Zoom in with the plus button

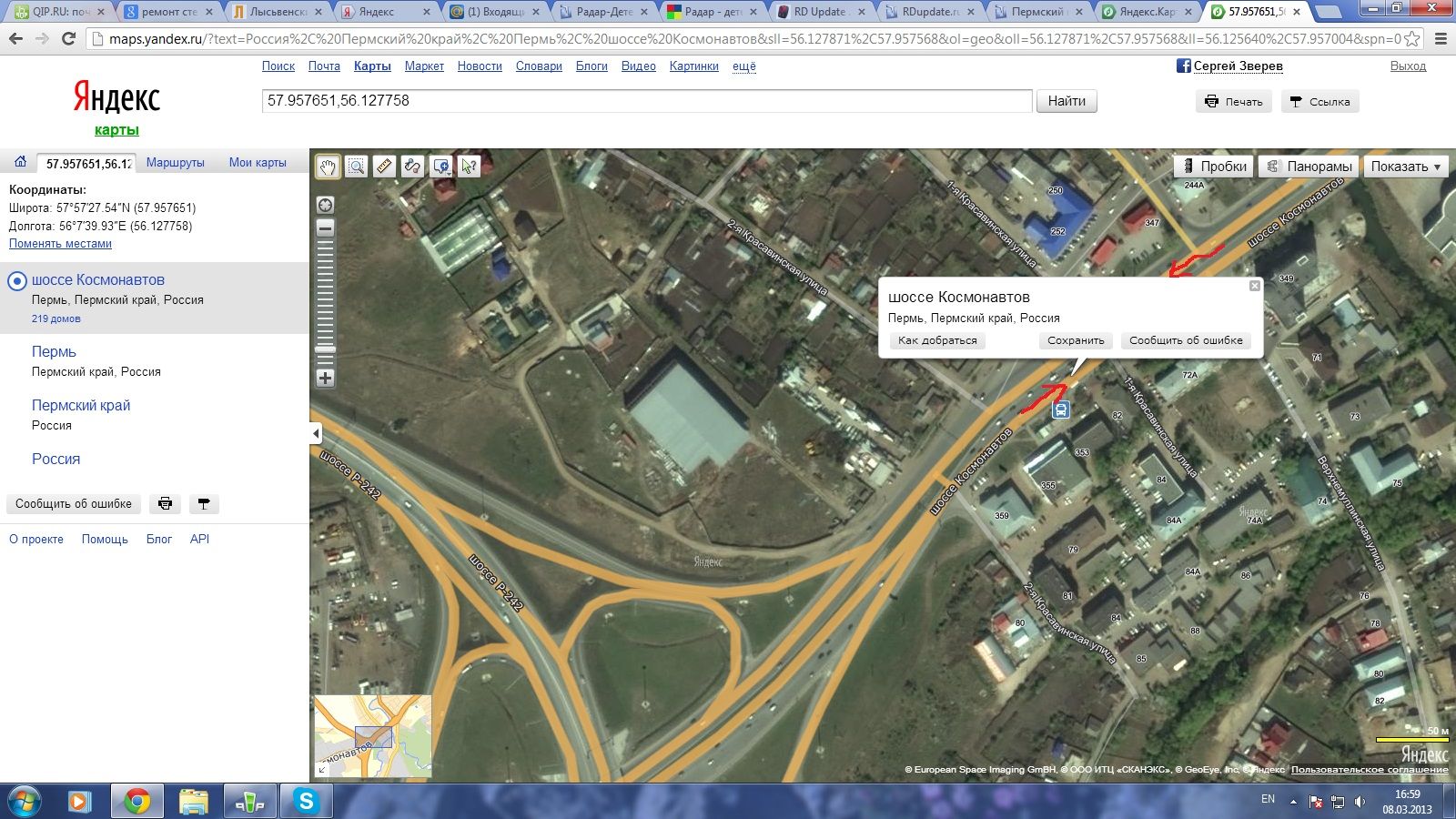pyautogui.click(x=325, y=378)
